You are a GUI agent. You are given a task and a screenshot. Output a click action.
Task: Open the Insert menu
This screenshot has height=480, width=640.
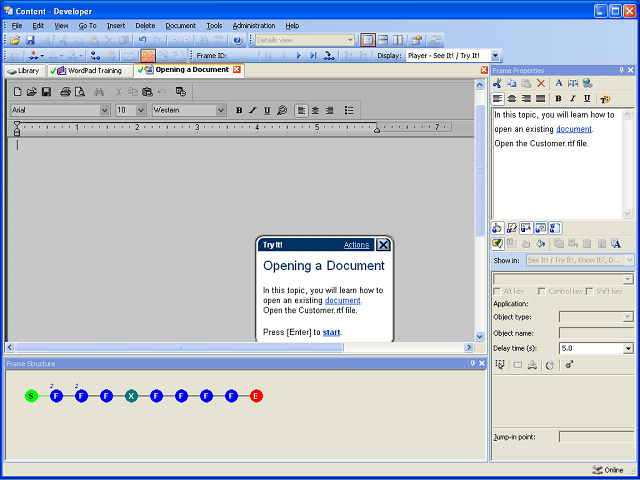point(116,26)
